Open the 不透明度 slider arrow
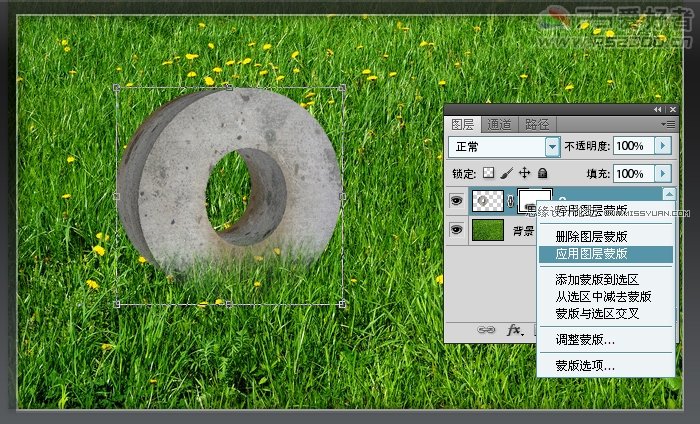700x424 pixels. 663,146
